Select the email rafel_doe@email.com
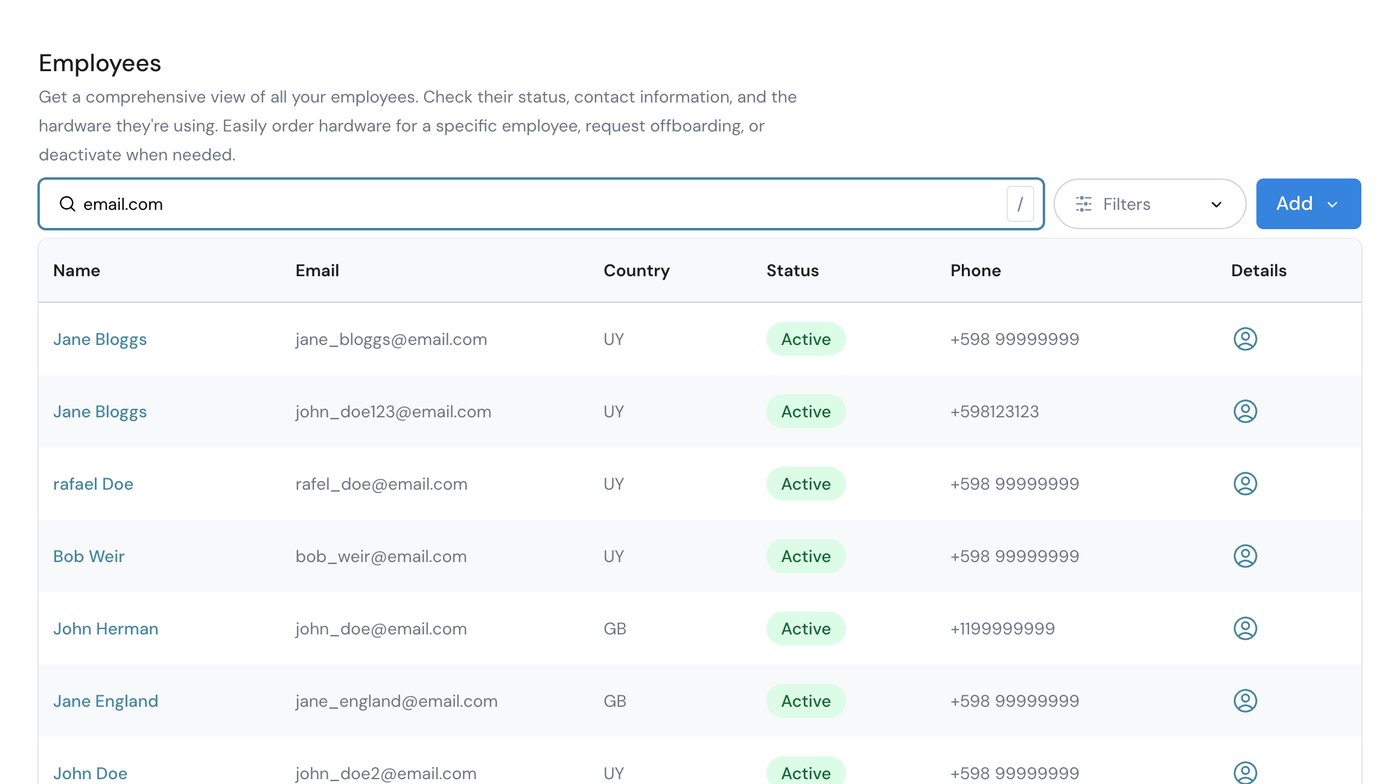Viewport: 1400px width, 784px height. [x=382, y=484]
